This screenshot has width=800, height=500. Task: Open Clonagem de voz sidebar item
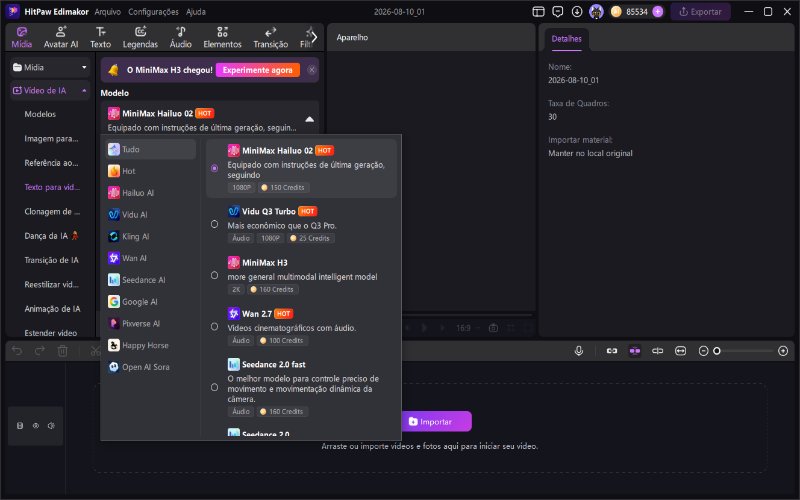coord(52,212)
